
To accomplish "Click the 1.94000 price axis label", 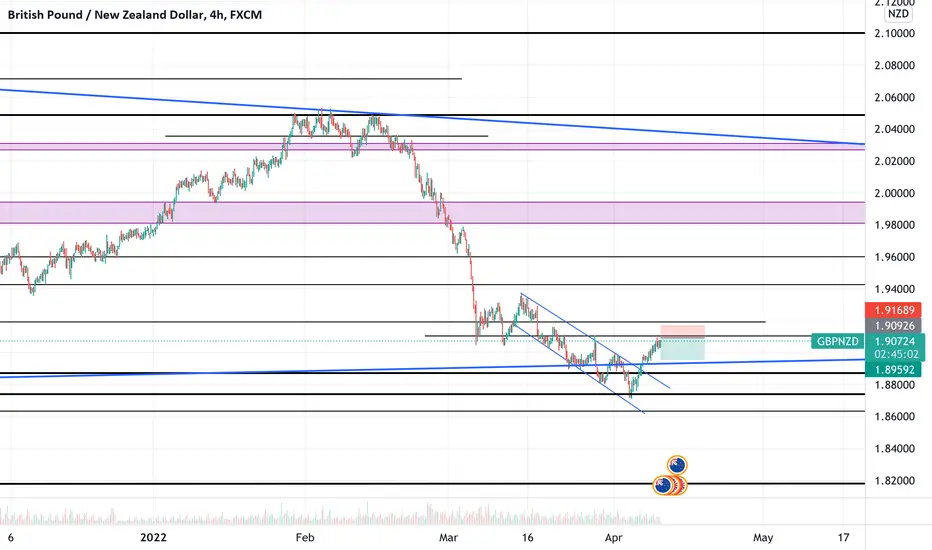I will [x=895, y=289].
